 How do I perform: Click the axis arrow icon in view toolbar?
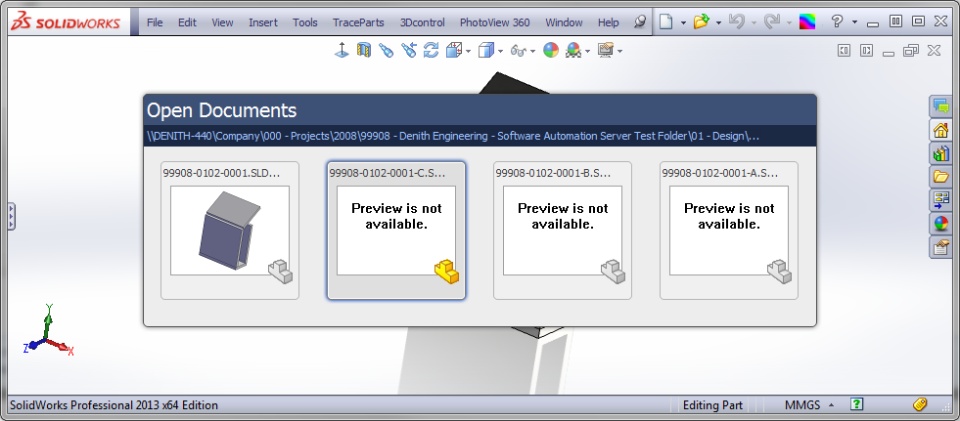342,50
